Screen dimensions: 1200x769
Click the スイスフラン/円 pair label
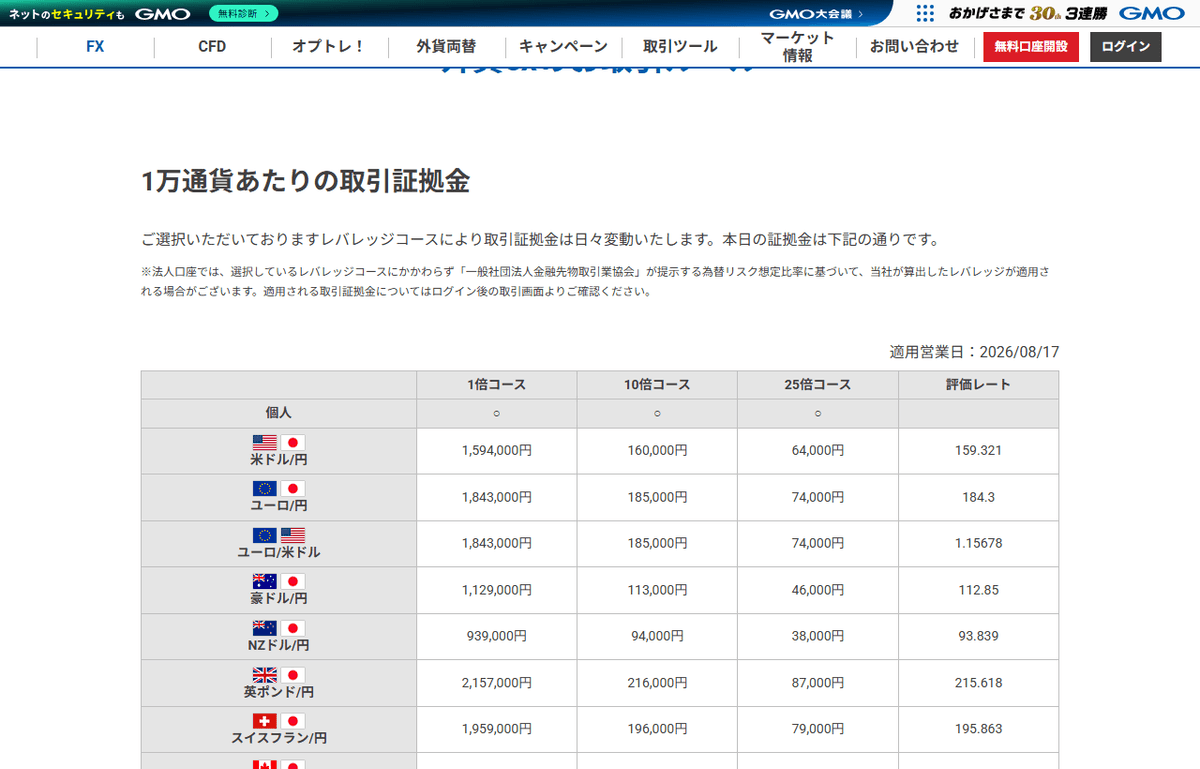(279, 738)
